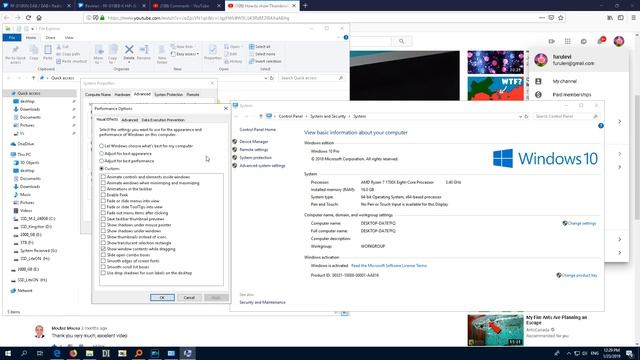
Task: Click Delete icon in File Explorer ribbon
Action: tap(129, 50)
